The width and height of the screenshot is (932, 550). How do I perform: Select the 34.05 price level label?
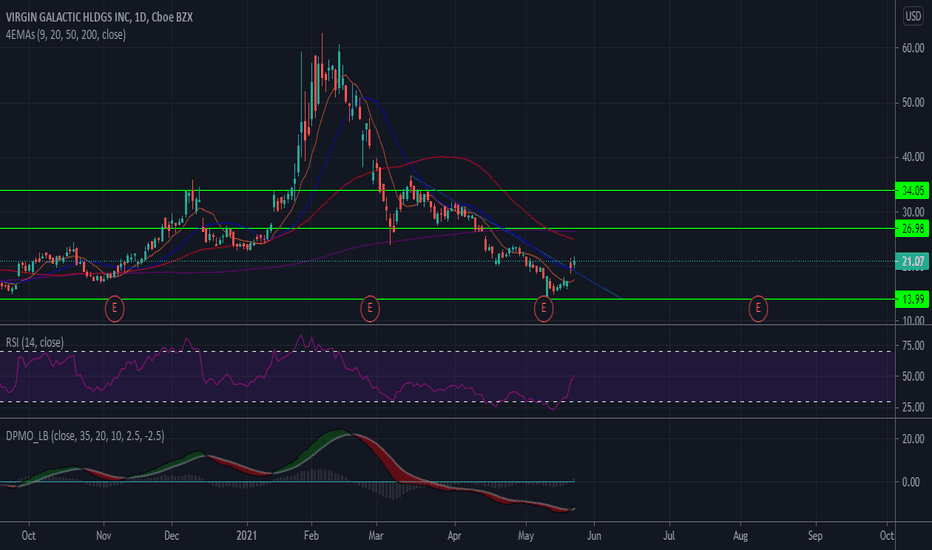(912, 191)
